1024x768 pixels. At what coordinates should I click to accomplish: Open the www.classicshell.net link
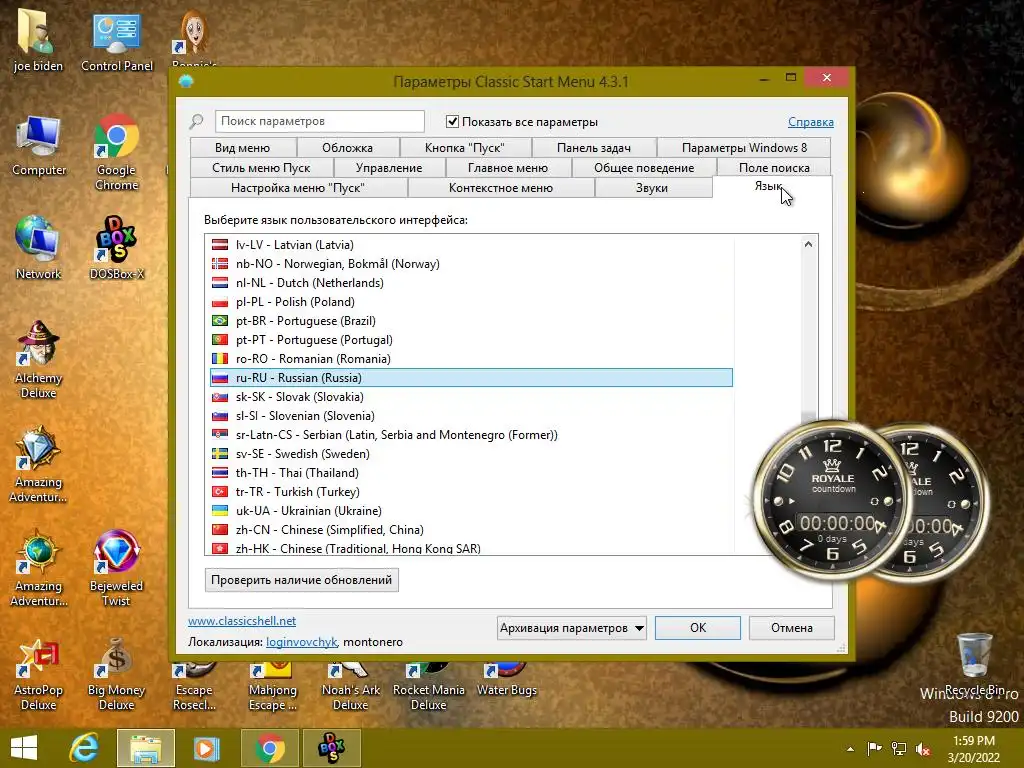pyautogui.click(x=242, y=621)
